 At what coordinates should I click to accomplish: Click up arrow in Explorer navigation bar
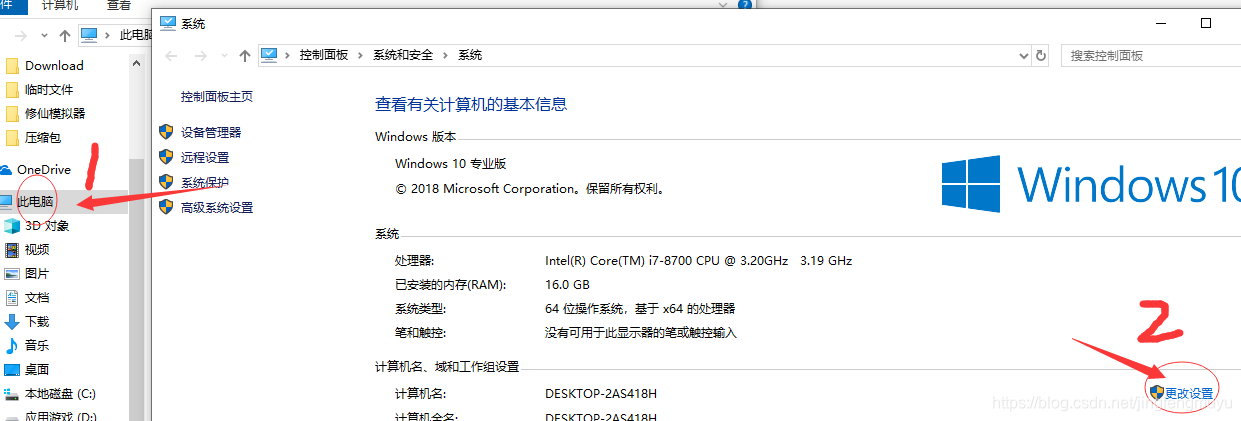pyautogui.click(x=64, y=35)
